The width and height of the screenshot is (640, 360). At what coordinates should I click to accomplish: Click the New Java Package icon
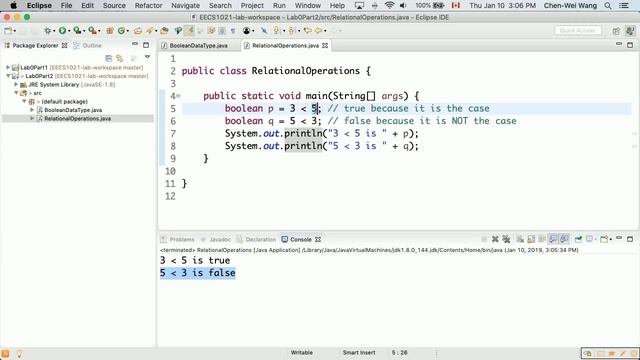(110, 31)
